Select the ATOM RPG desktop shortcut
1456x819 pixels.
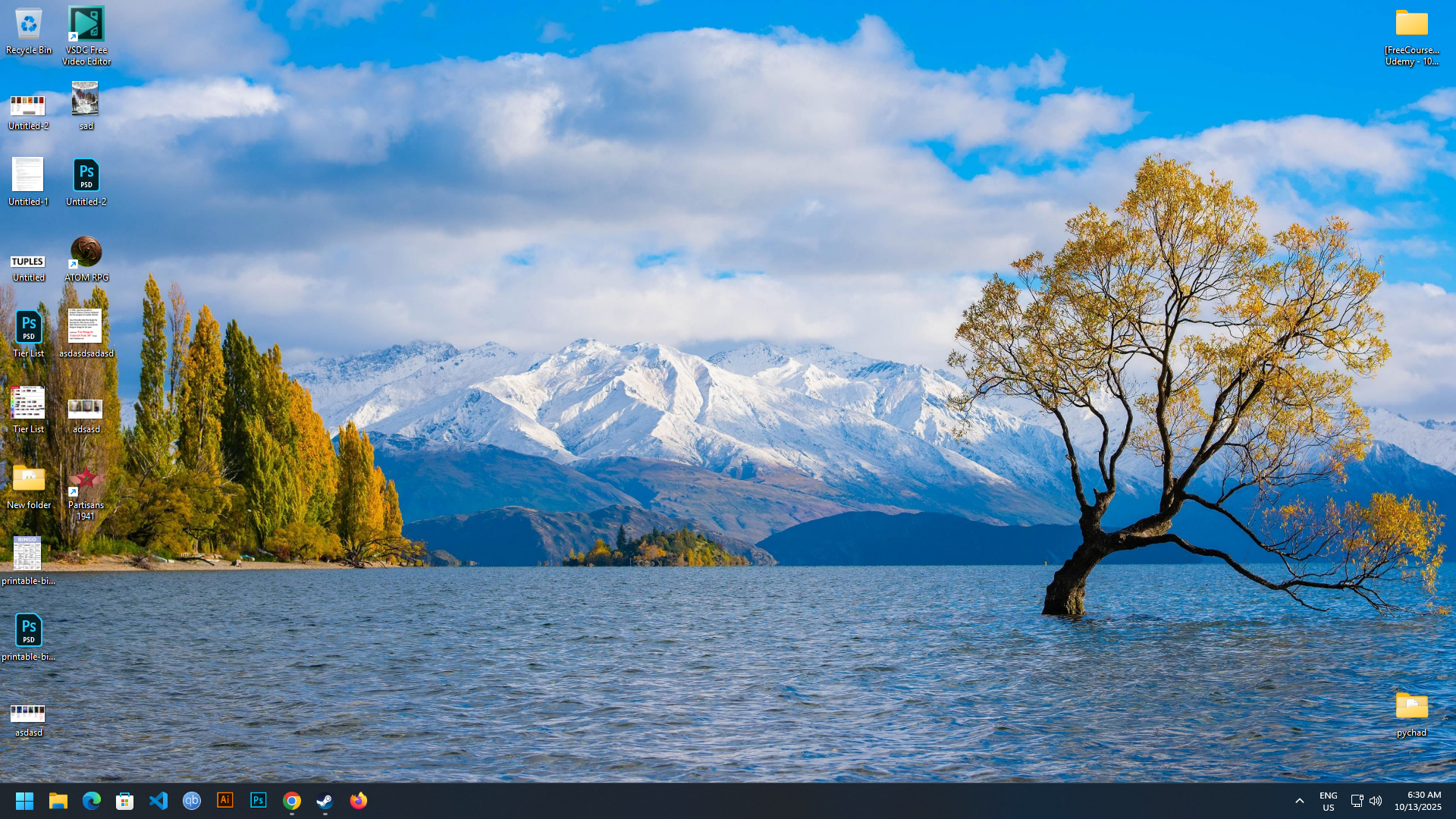point(86,253)
